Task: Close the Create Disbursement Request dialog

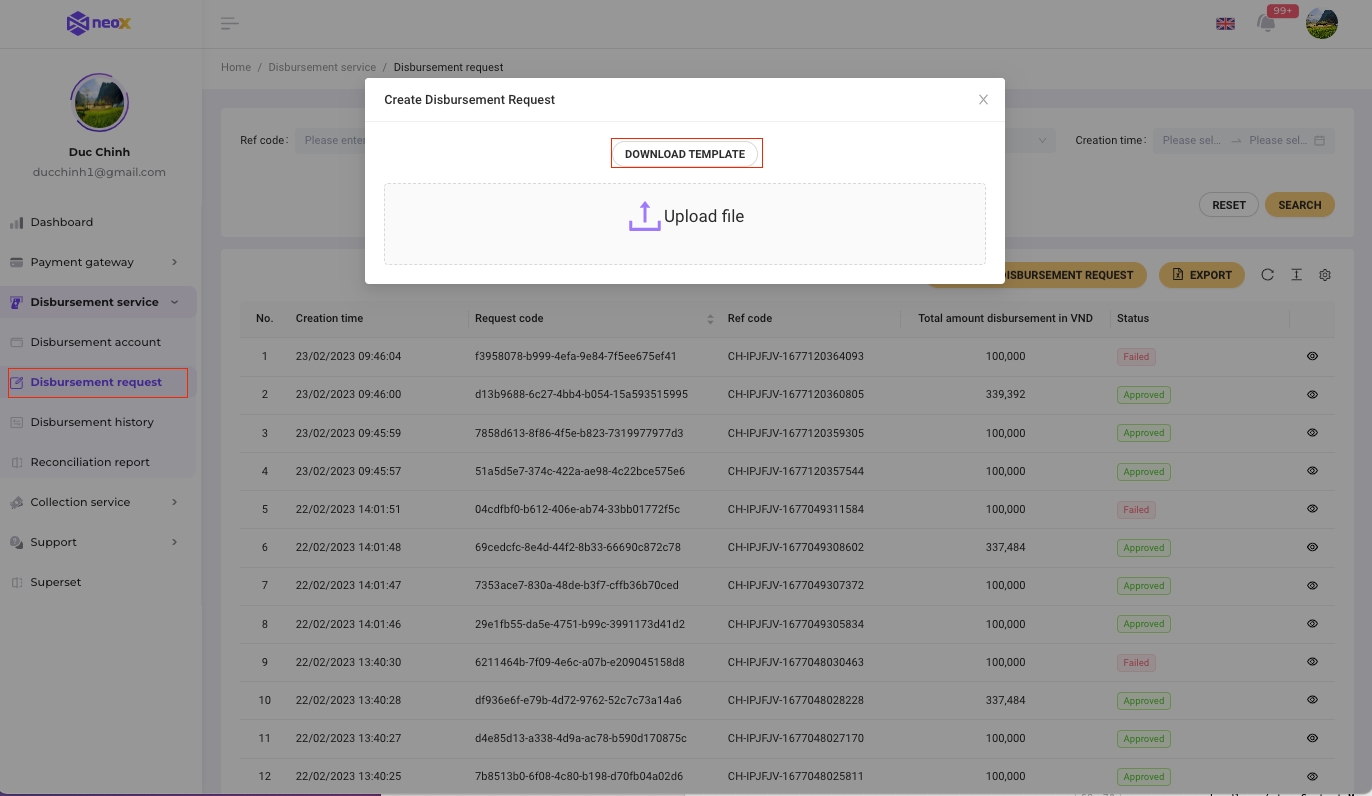Action: tap(983, 100)
